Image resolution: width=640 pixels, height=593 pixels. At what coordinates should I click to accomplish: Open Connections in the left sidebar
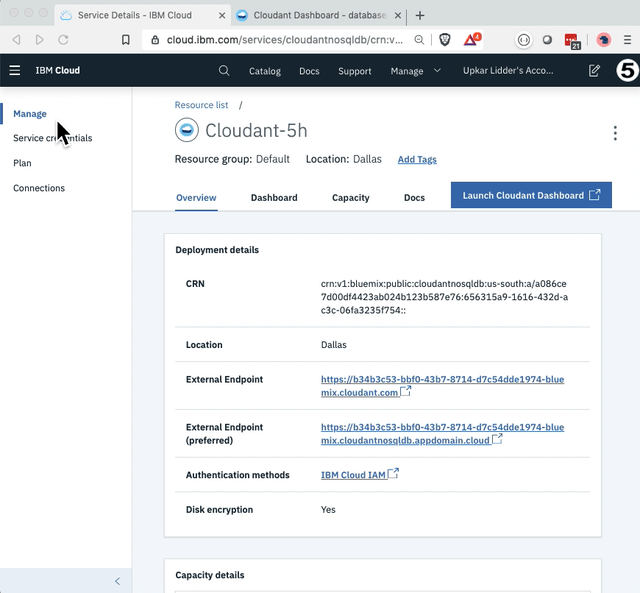point(39,188)
